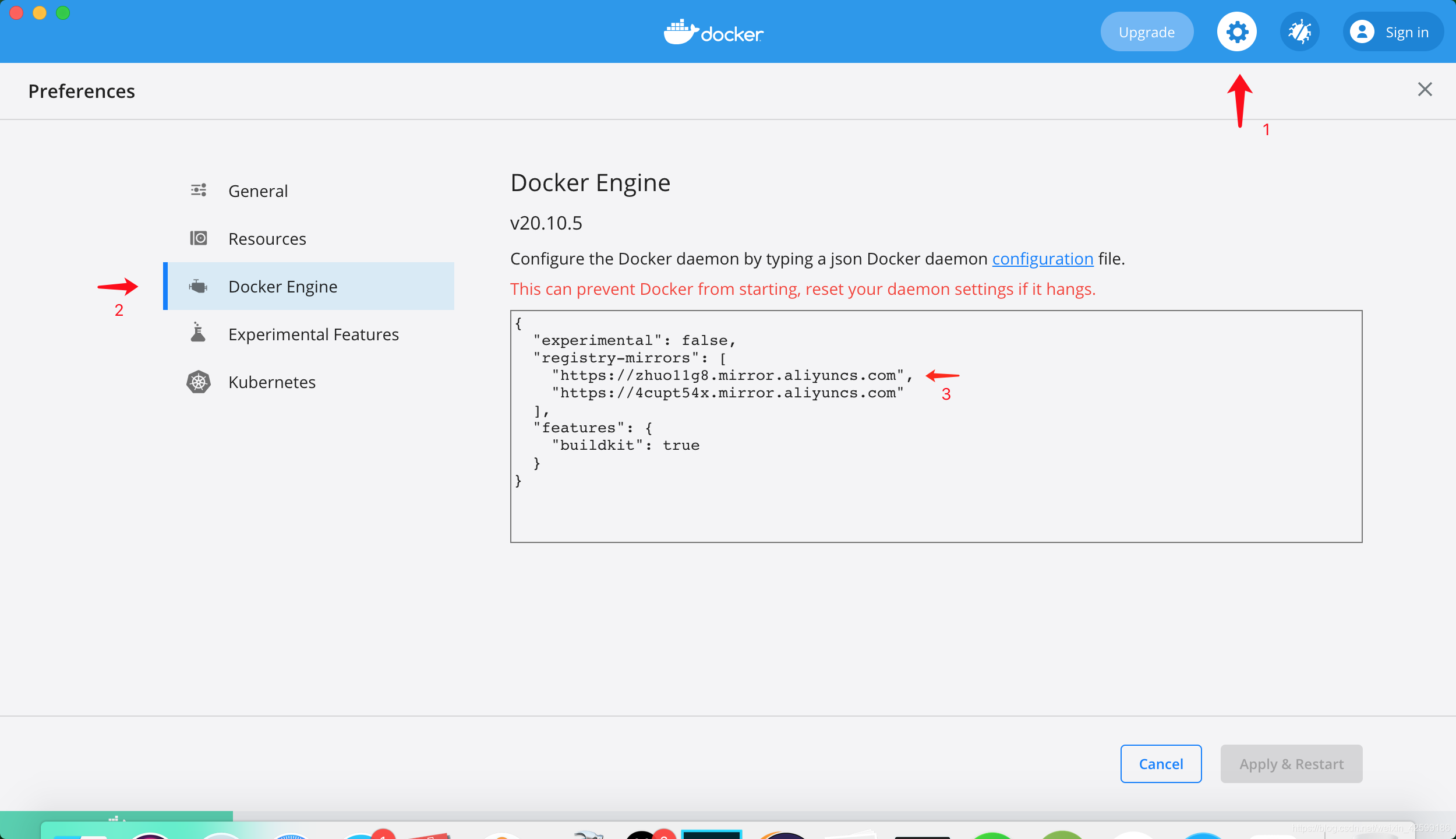Viewport: 1456px width, 839px height.
Task: Click Apply & Restart button
Action: coord(1291,764)
